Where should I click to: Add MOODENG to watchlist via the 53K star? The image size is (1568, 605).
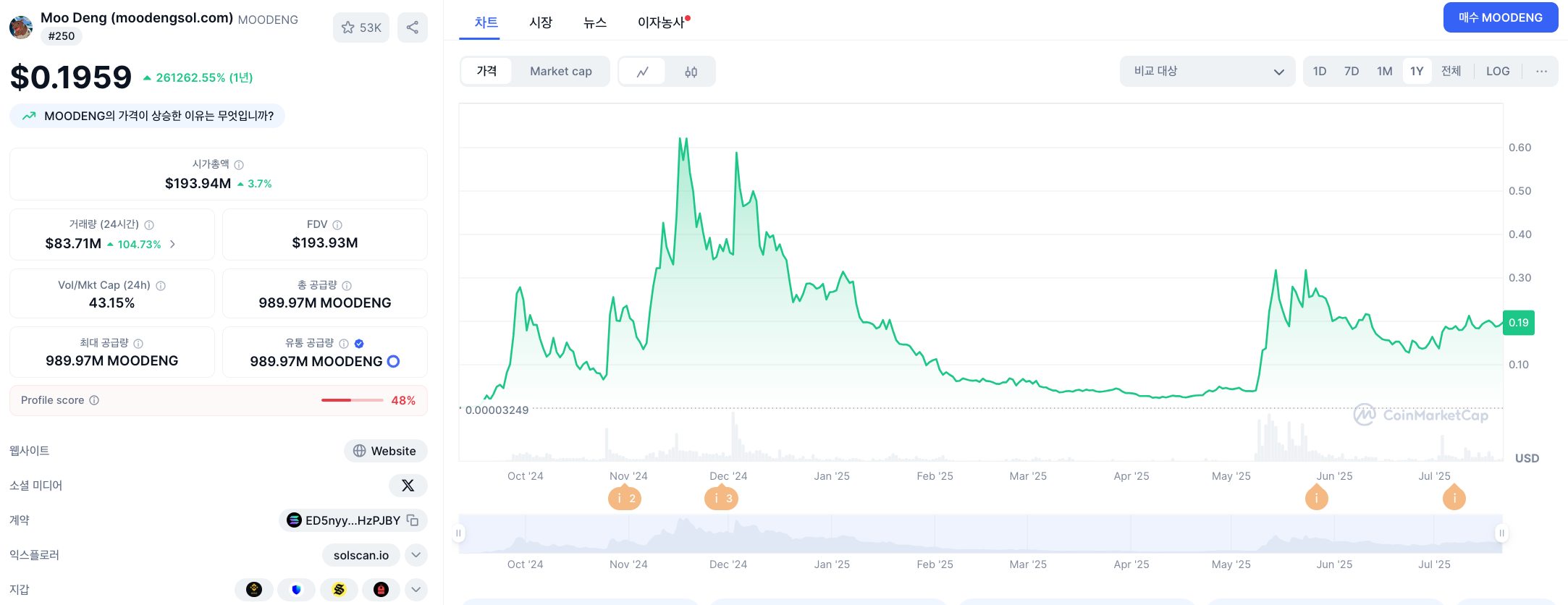click(x=361, y=27)
